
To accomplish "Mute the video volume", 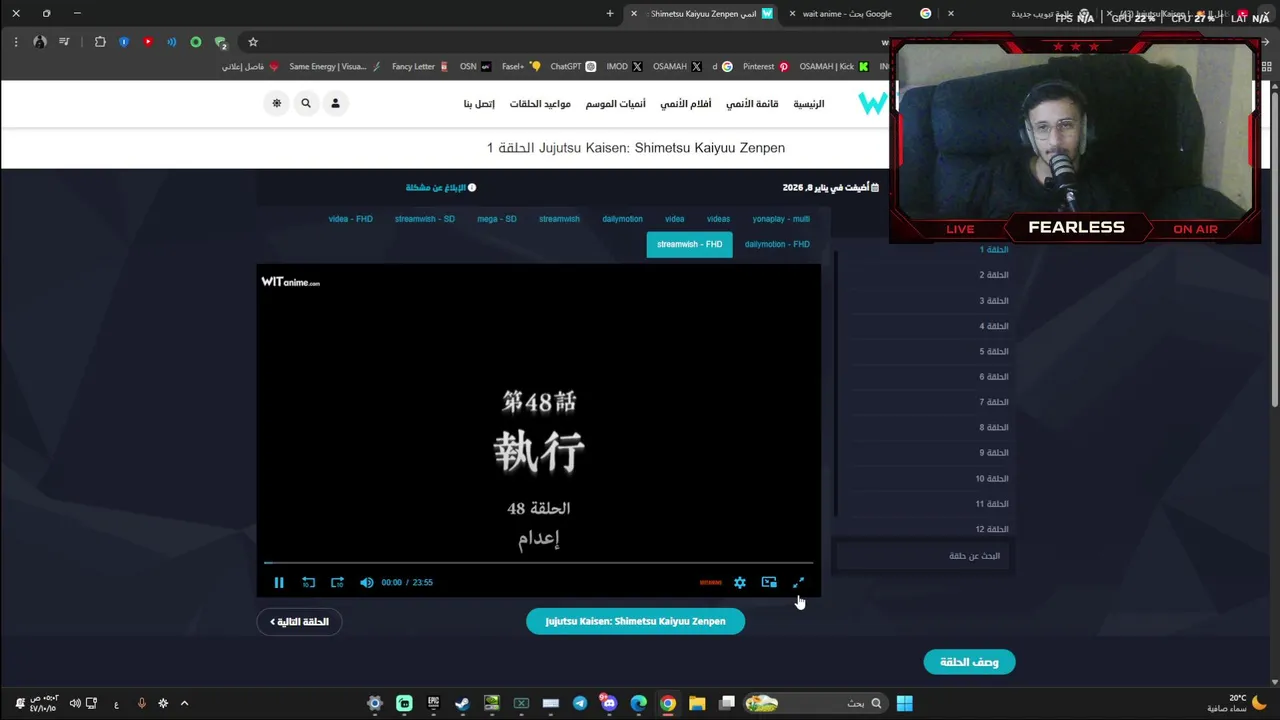I will coord(366,582).
